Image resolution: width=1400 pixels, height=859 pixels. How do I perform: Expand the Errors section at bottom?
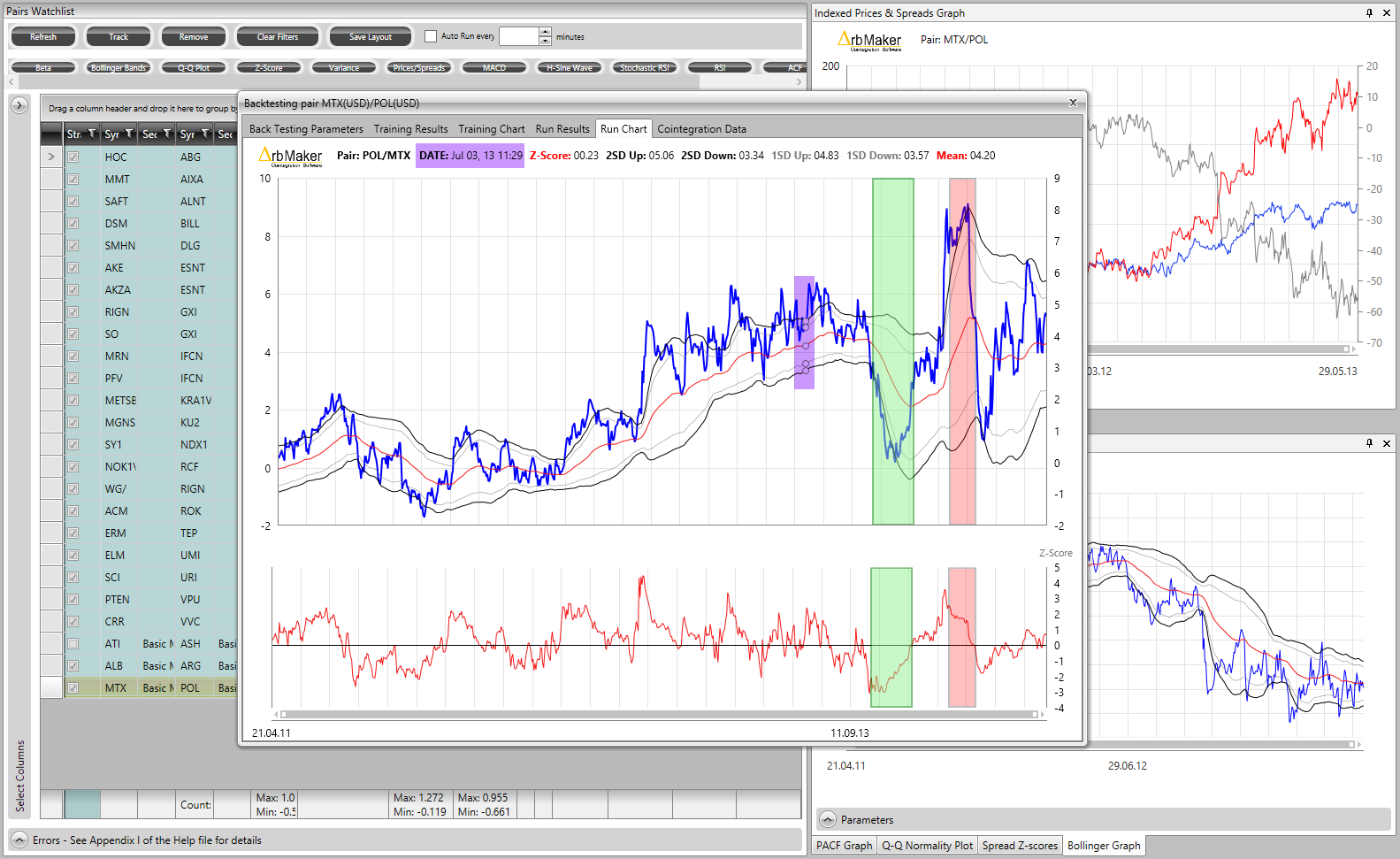(19, 840)
